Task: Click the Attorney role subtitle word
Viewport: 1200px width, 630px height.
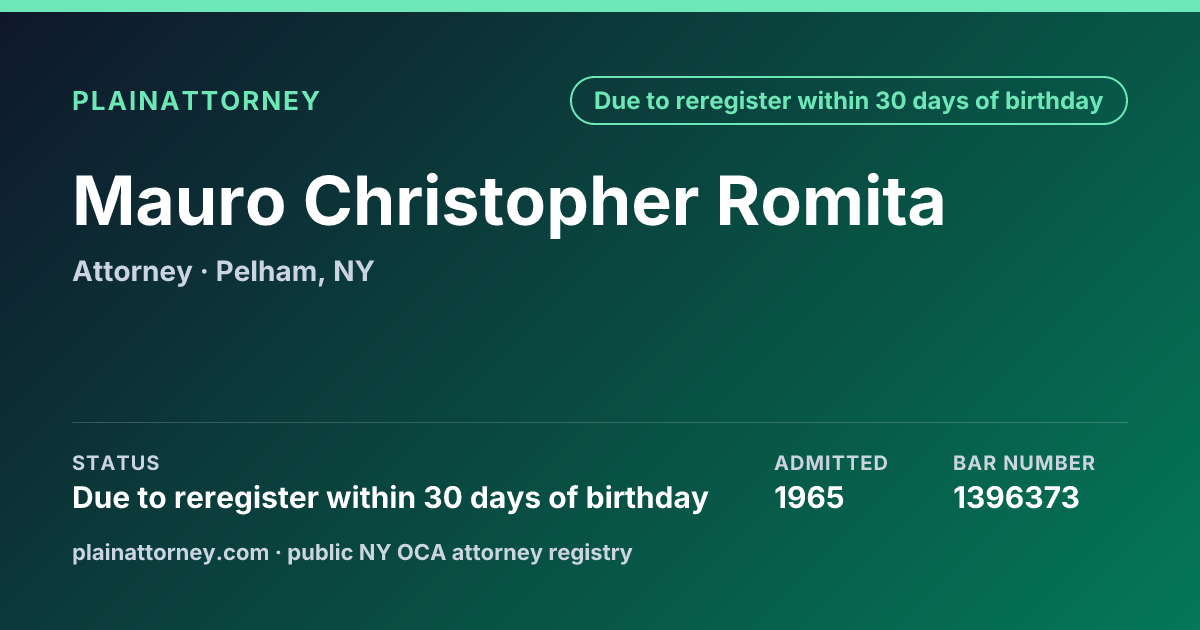Action: (132, 271)
